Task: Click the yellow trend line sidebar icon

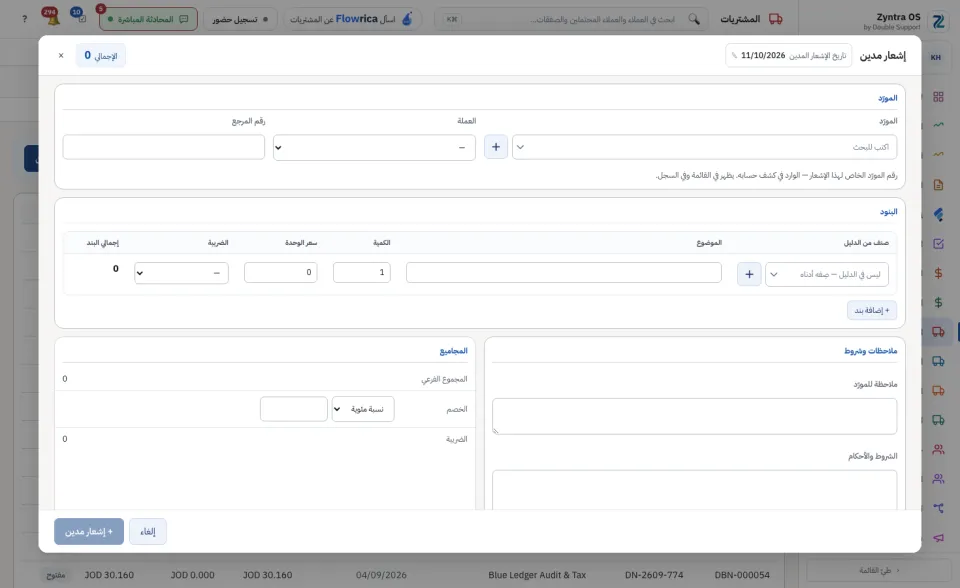Action: click(938, 154)
